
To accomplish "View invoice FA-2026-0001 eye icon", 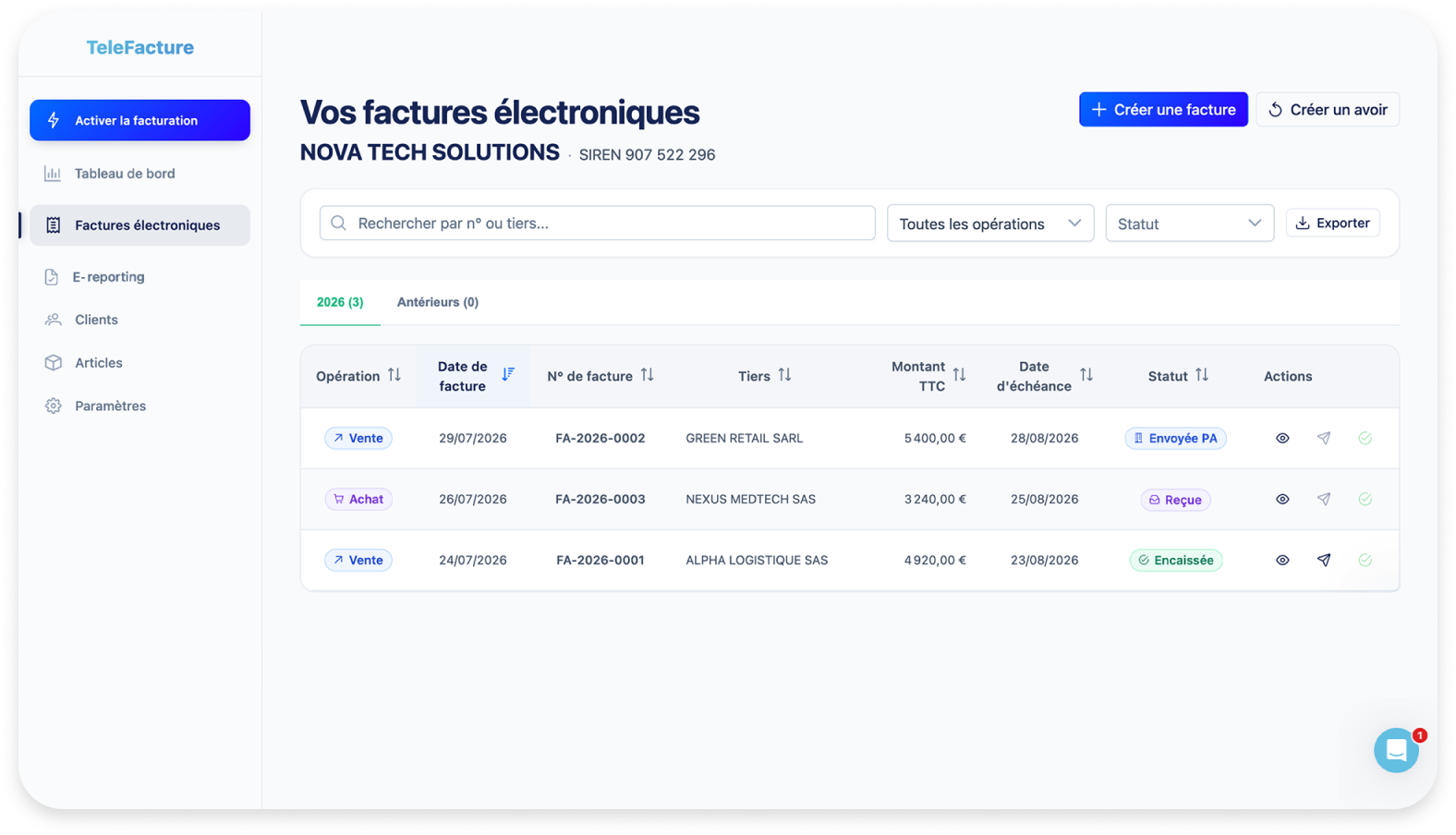I will [1282, 560].
